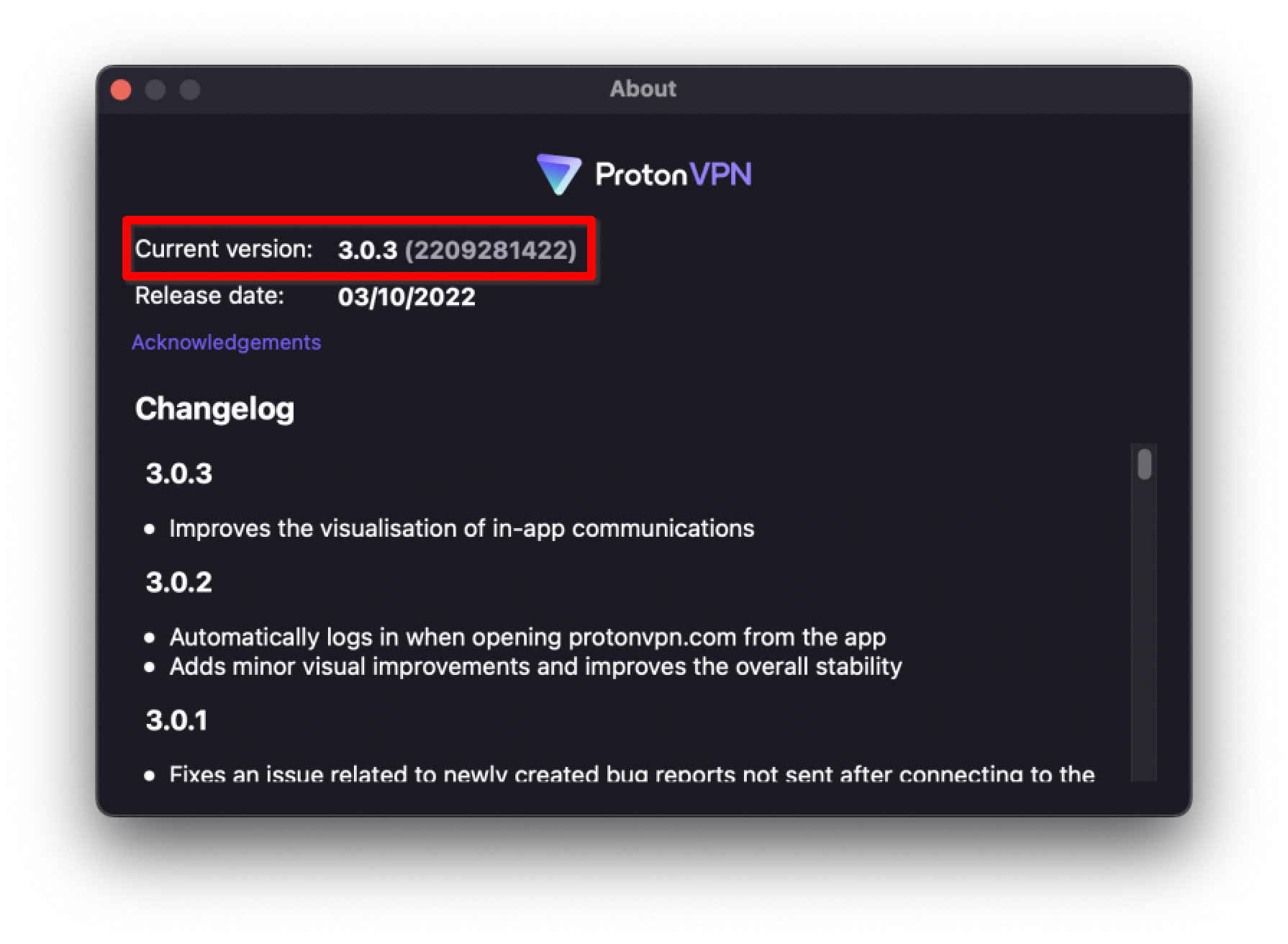Click the 3.0.3 changelog heading
The width and height of the screenshot is (1288, 944).
coord(179,473)
